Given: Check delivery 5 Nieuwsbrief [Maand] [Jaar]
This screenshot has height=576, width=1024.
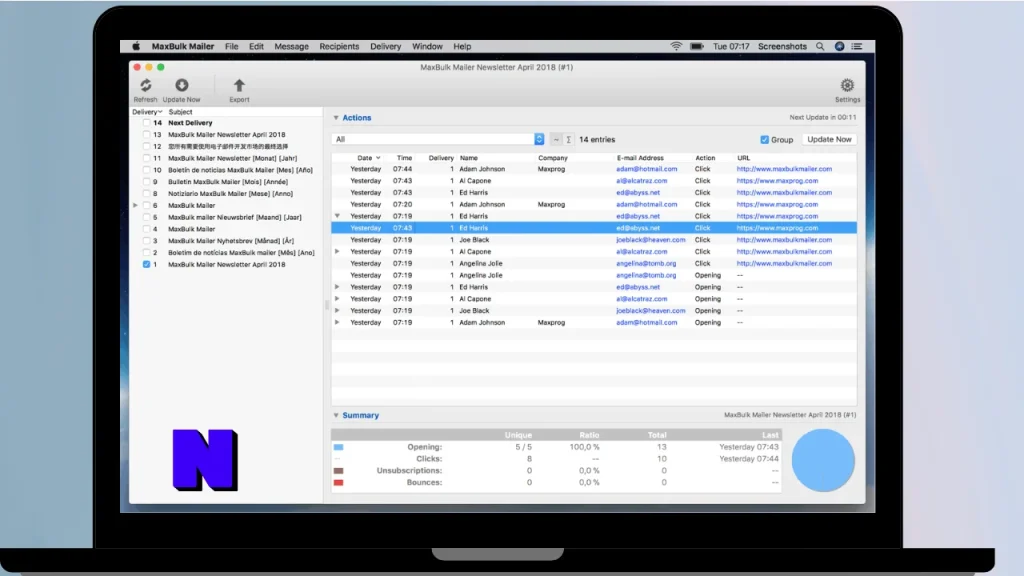Looking at the screenshot, I should click(x=146, y=217).
